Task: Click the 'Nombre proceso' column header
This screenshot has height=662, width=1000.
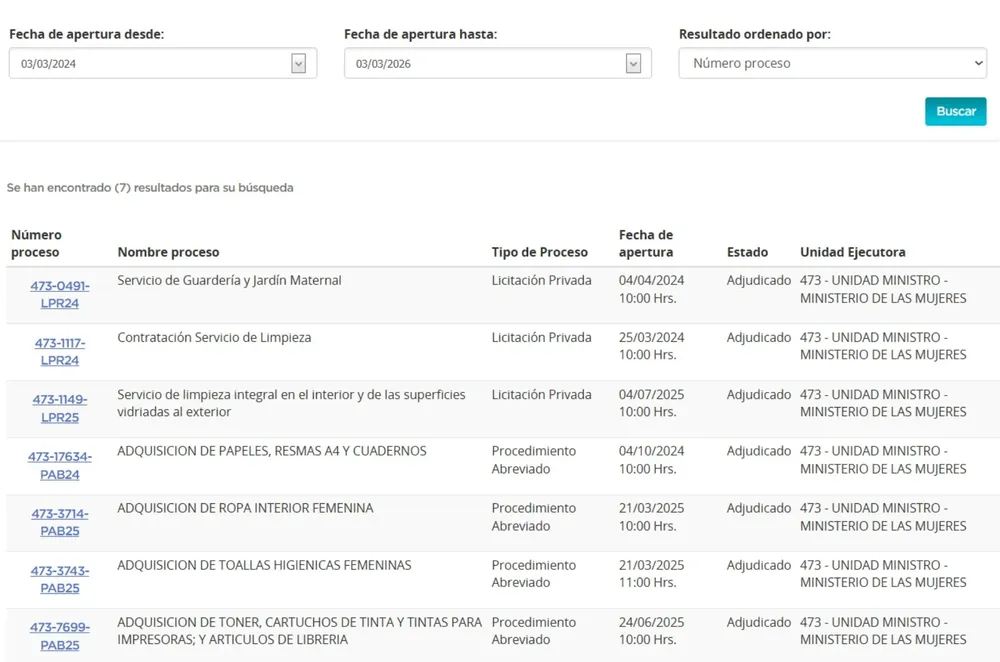Action: 168,252
